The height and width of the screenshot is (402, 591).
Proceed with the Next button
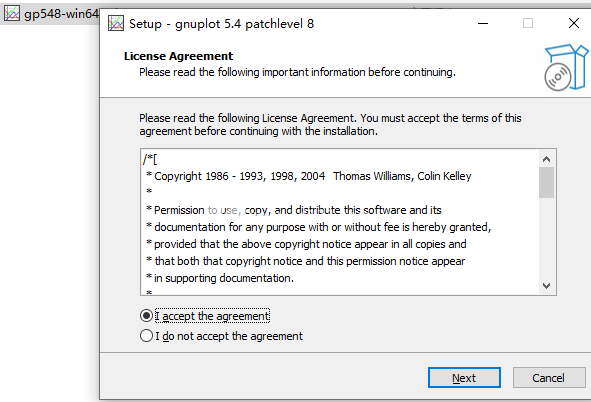click(x=464, y=378)
